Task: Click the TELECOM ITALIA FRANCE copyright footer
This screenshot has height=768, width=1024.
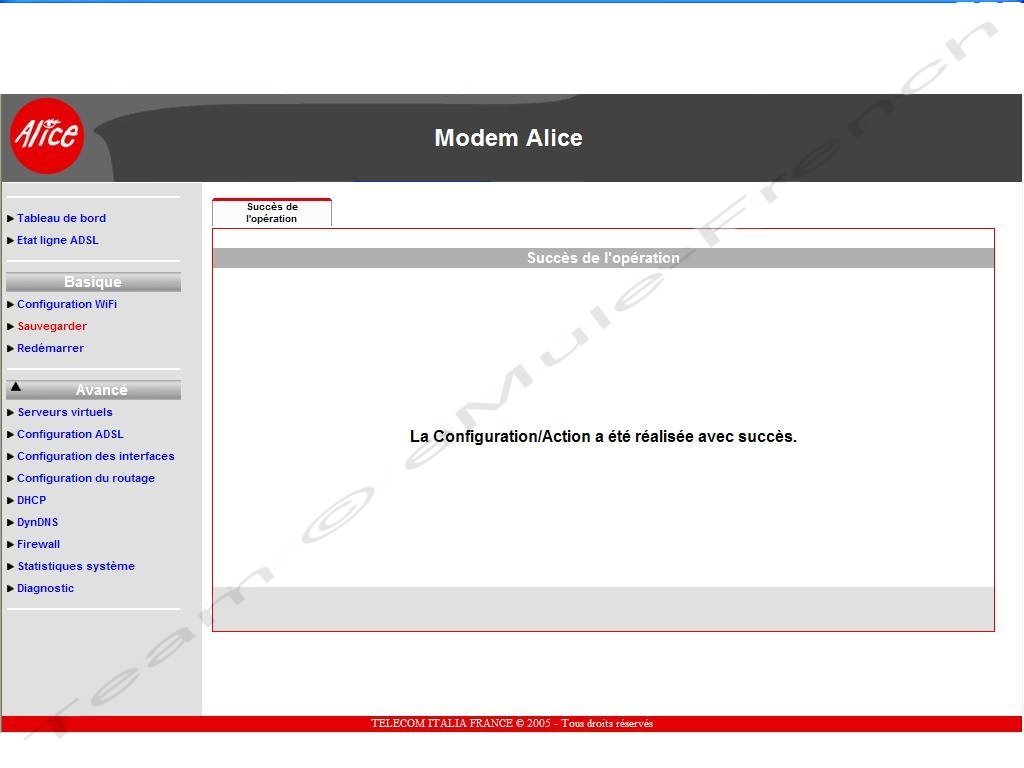Action: pyautogui.click(x=512, y=724)
